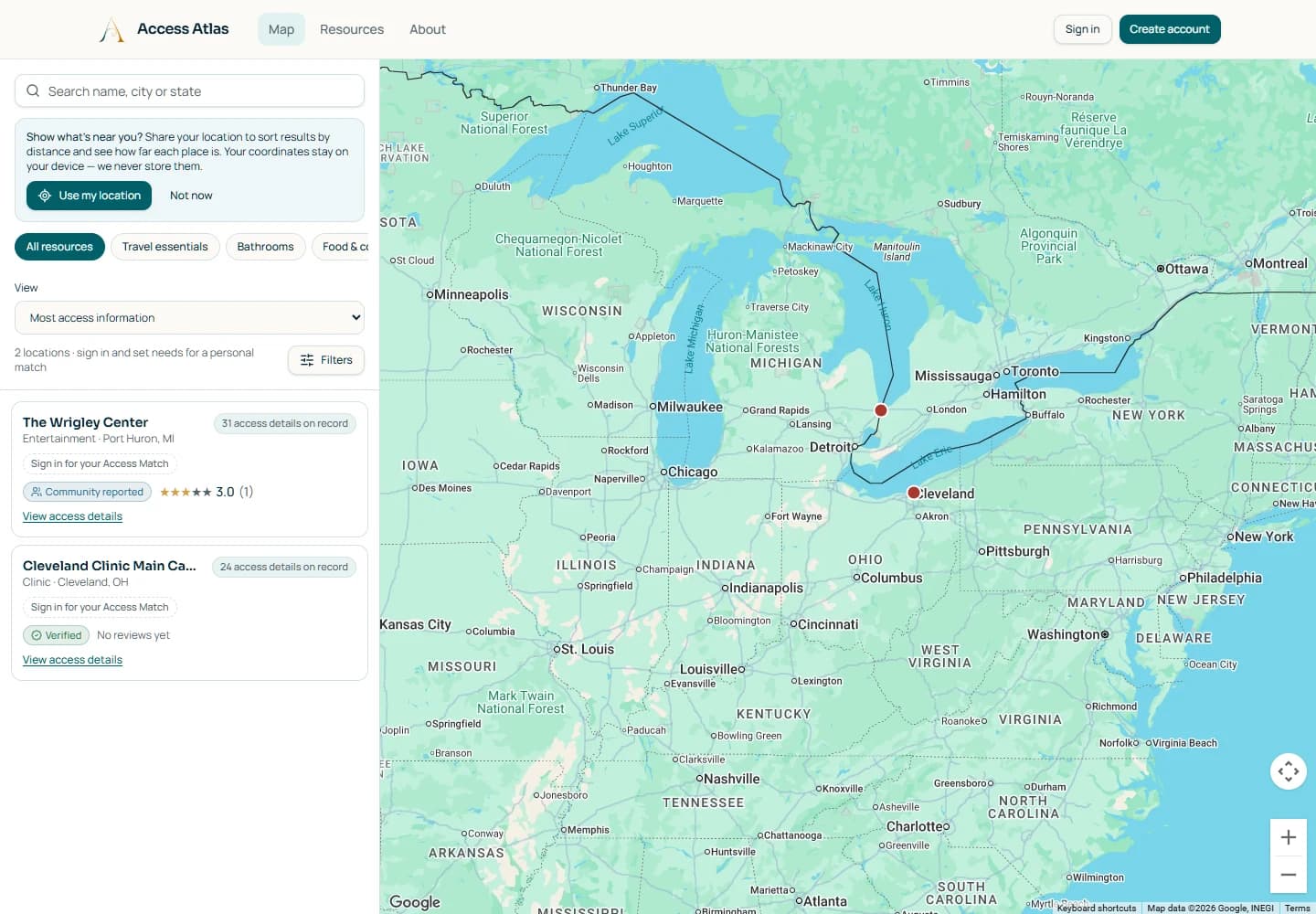
Task: Zoom in on the map
Action: coord(1289,837)
